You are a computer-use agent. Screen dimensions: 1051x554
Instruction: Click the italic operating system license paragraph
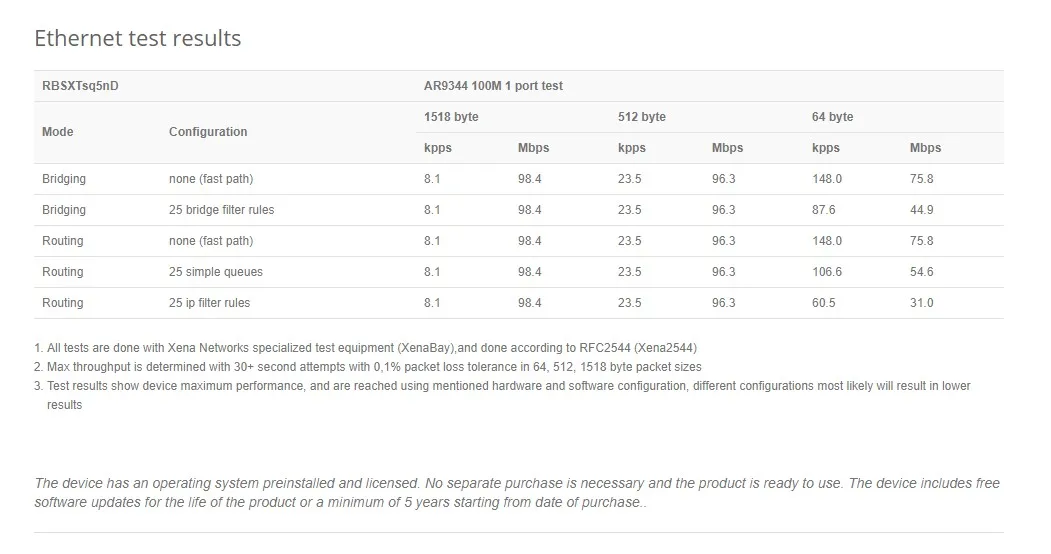(517, 493)
